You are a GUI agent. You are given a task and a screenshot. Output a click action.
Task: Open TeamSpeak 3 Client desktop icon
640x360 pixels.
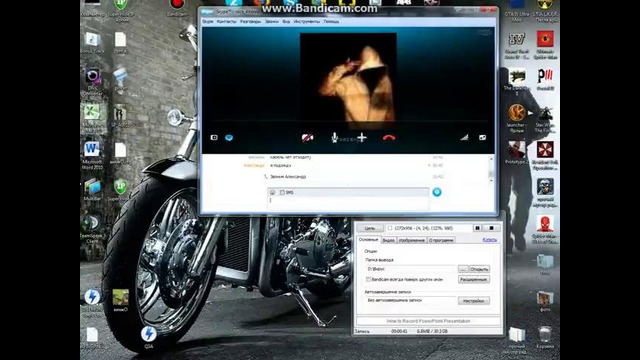click(x=92, y=229)
